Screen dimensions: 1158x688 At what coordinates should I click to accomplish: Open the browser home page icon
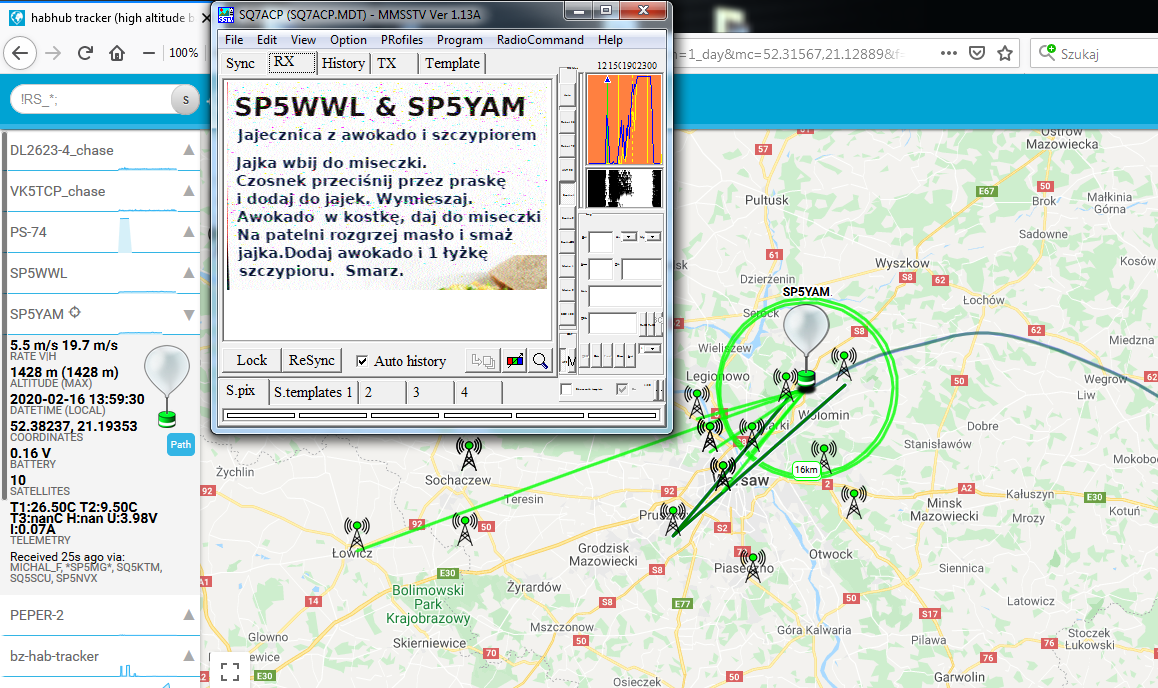[117, 53]
